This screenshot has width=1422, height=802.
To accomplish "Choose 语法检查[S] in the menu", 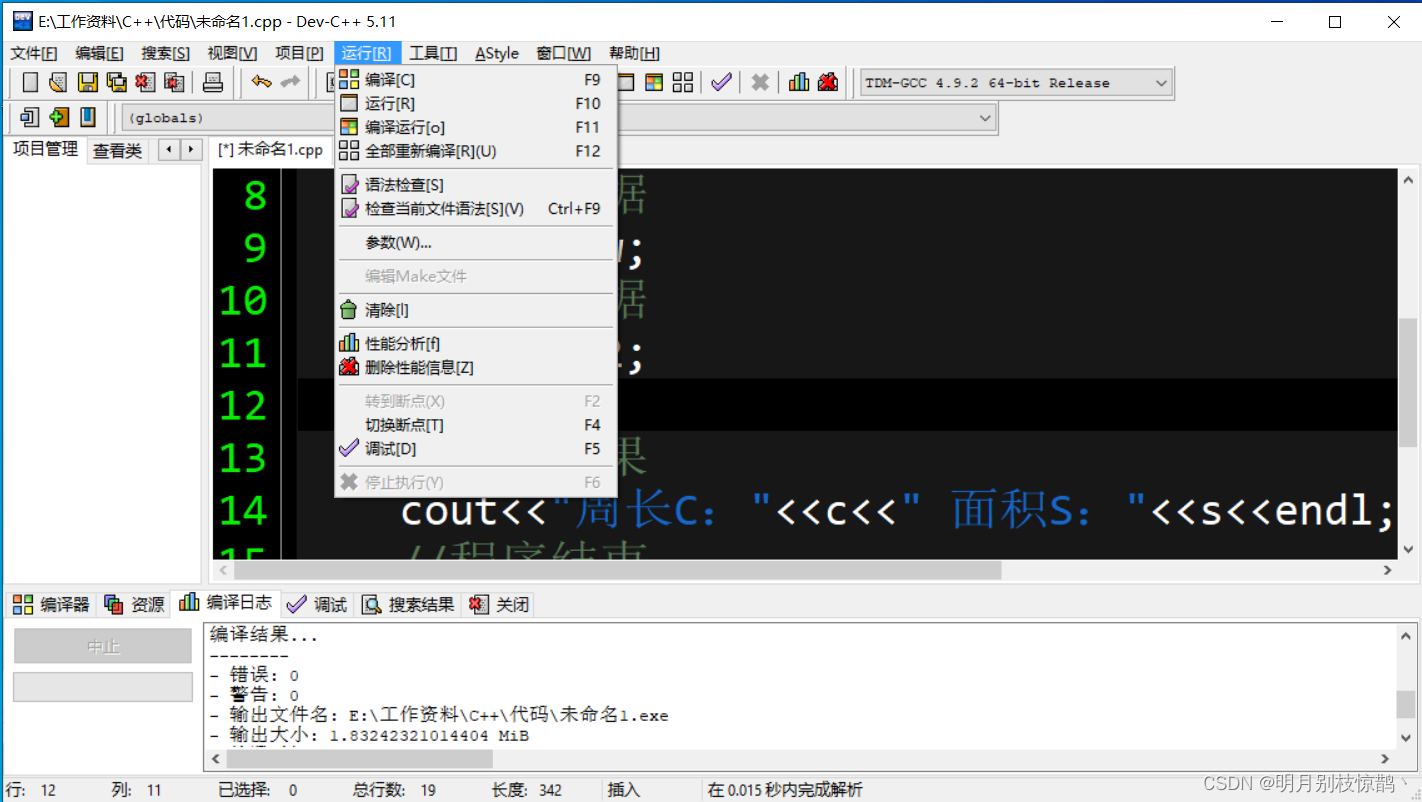I will [x=476, y=185].
